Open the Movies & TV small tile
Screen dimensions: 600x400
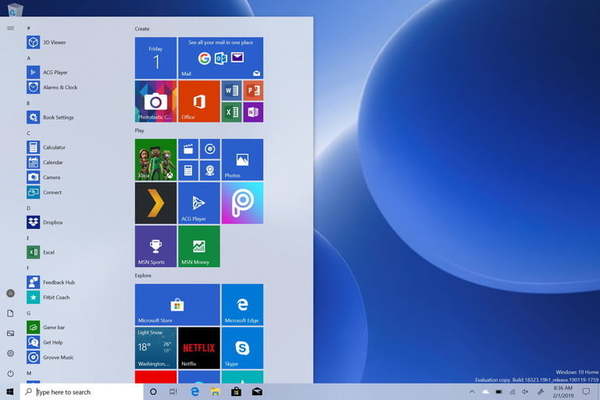188,149
